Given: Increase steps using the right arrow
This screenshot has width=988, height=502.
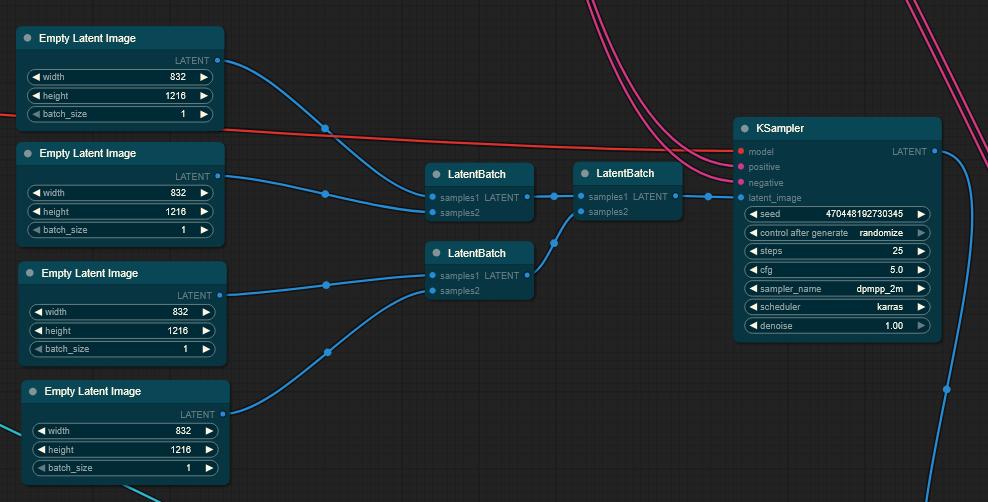Looking at the screenshot, I should click(921, 251).
